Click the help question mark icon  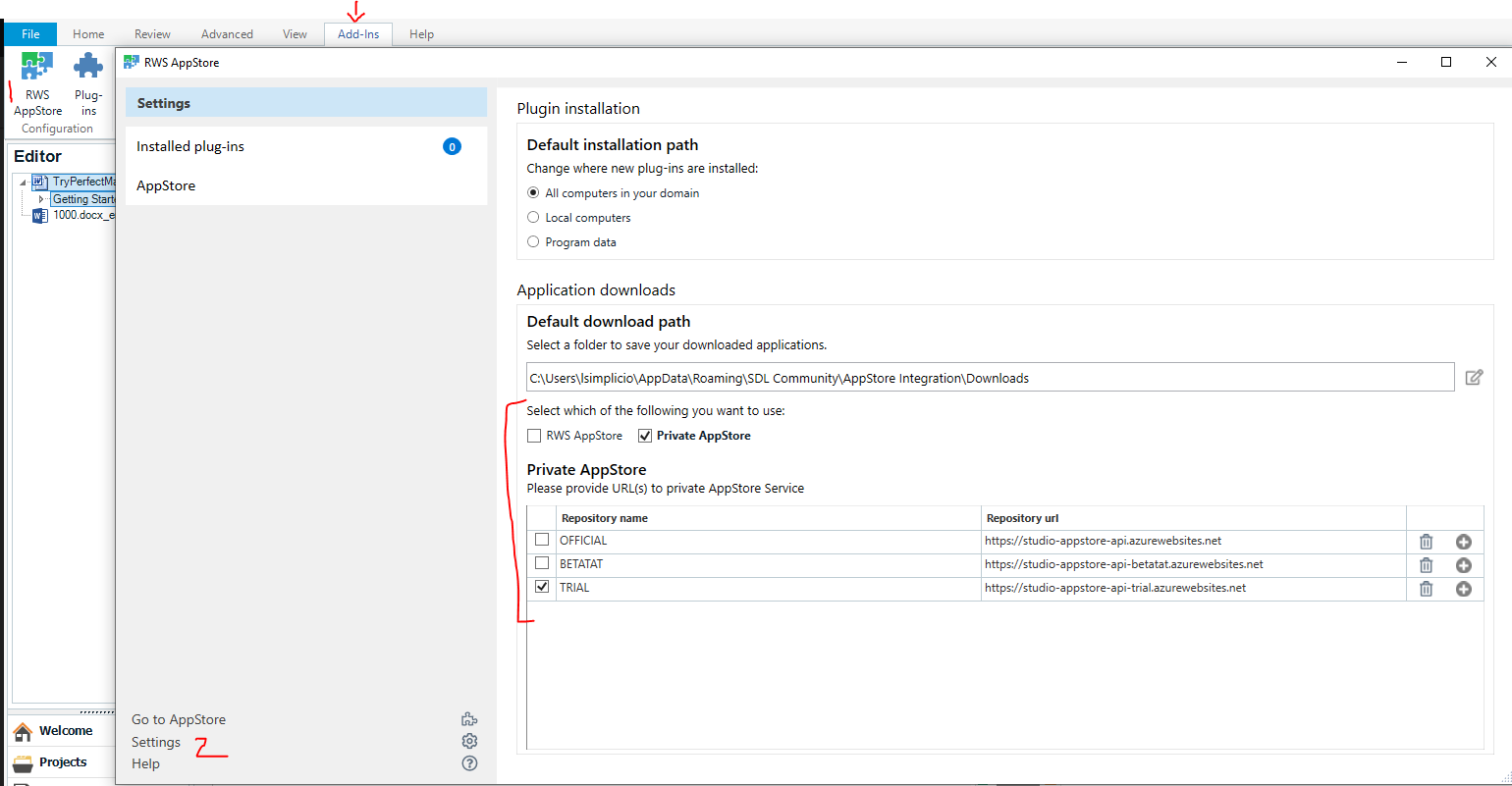pos(469,763)
